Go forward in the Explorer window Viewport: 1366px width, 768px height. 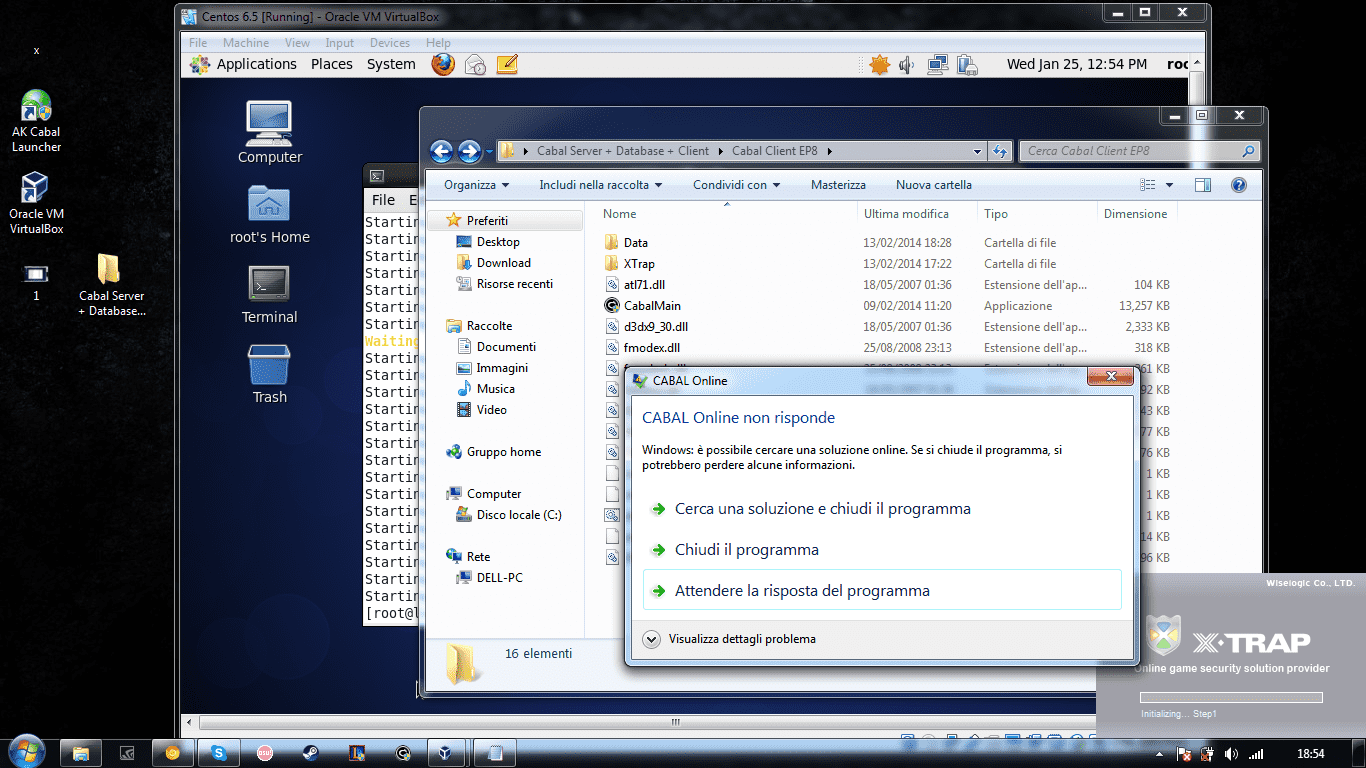coord(470,151)
